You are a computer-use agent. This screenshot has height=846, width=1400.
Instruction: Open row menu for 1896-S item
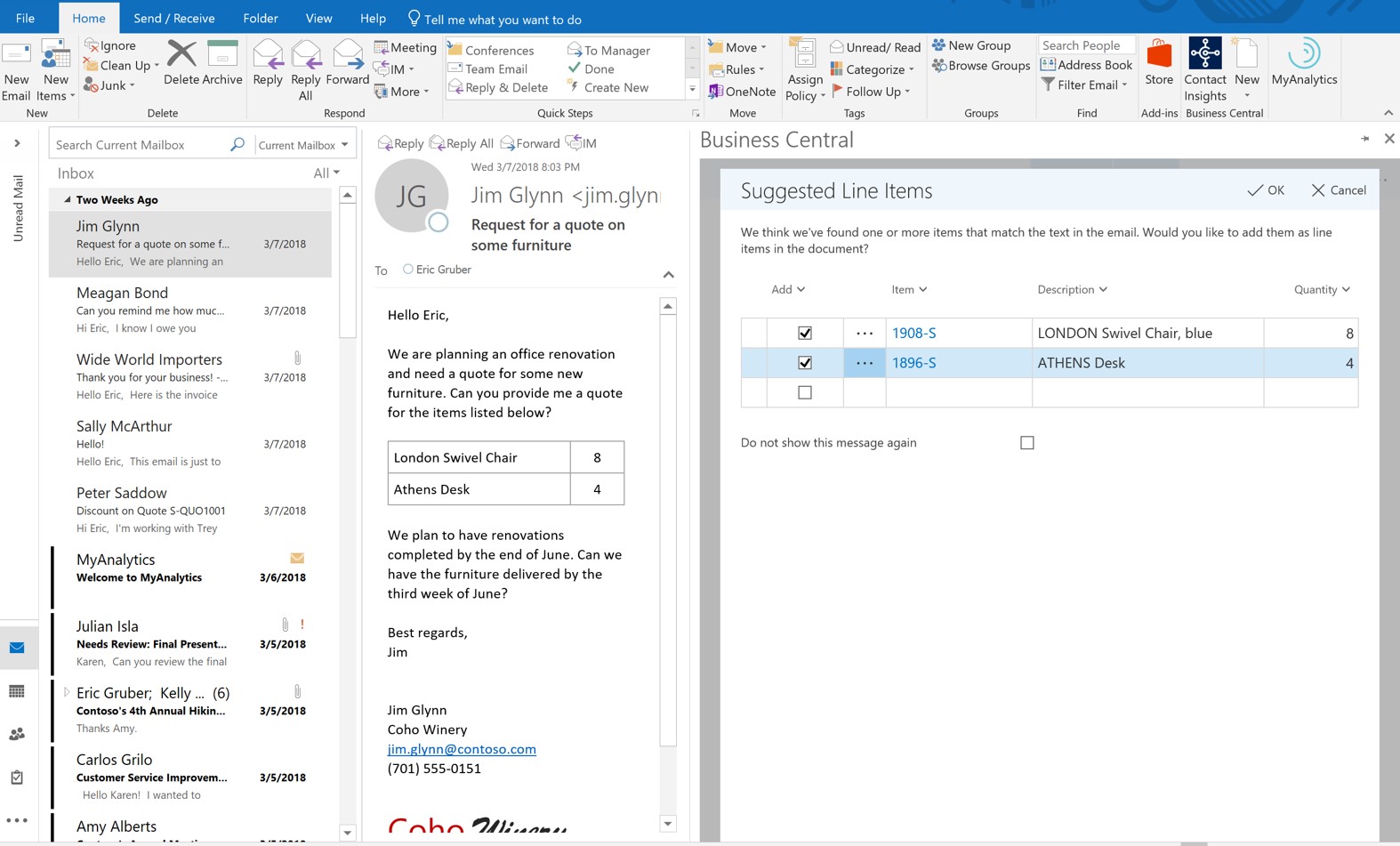pyautogui.click(x=865, y=363)
